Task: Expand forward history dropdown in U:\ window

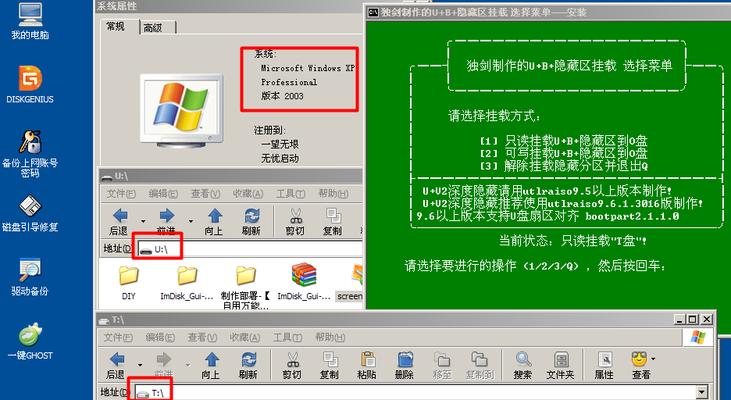Action: (191, 221)
